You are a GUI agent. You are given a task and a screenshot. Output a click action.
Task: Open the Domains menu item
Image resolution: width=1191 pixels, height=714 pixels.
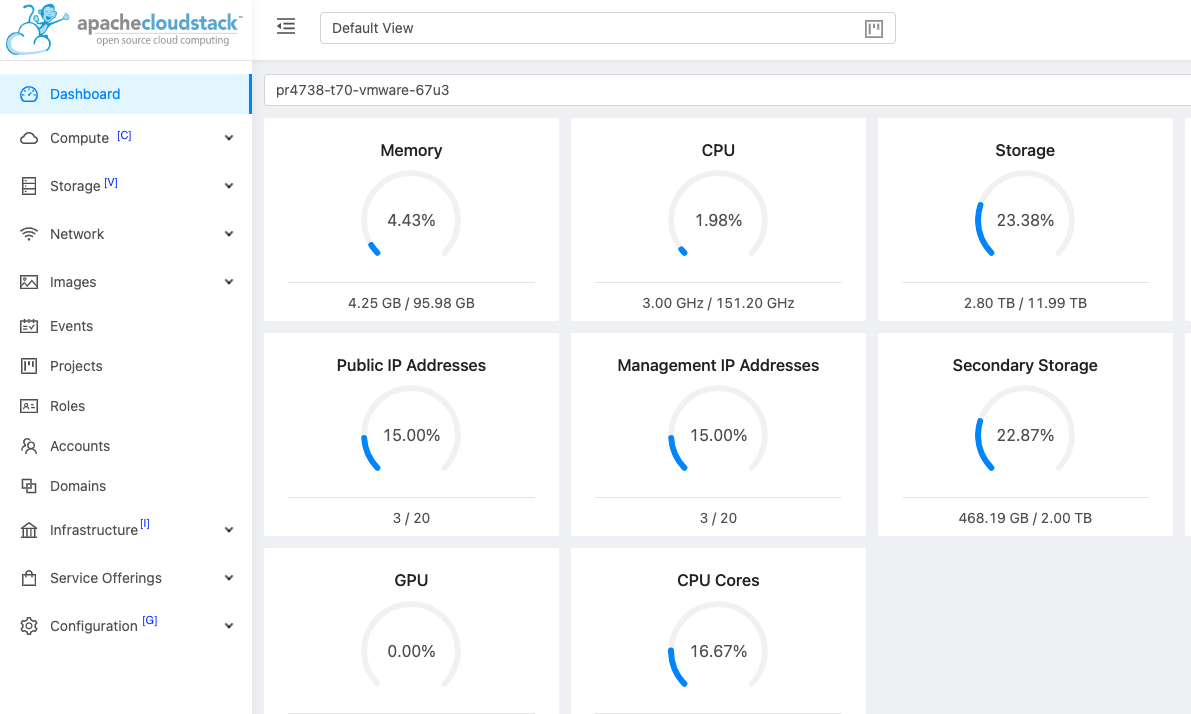pyautogui.click(x=126, y=486)
